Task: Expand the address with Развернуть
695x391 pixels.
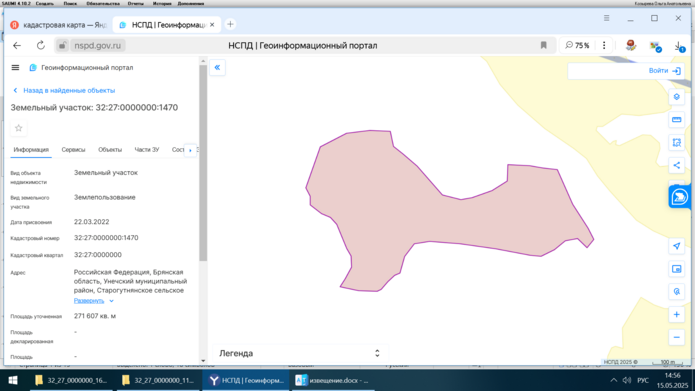Action: click(94, 301)
